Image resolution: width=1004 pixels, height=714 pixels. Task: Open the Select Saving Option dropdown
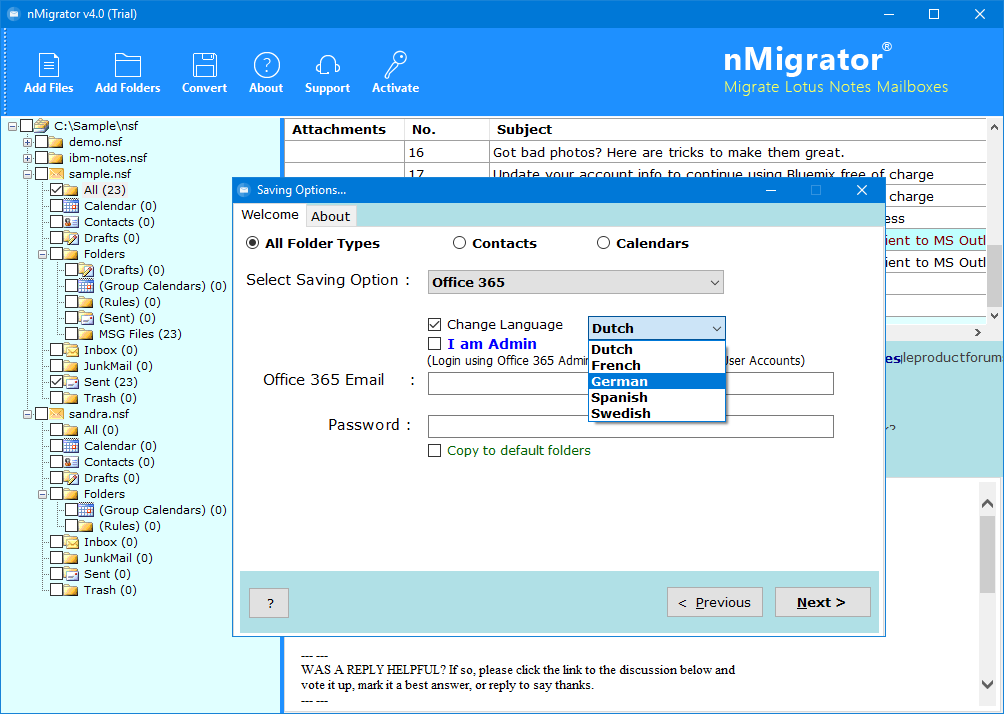(576, 282)
